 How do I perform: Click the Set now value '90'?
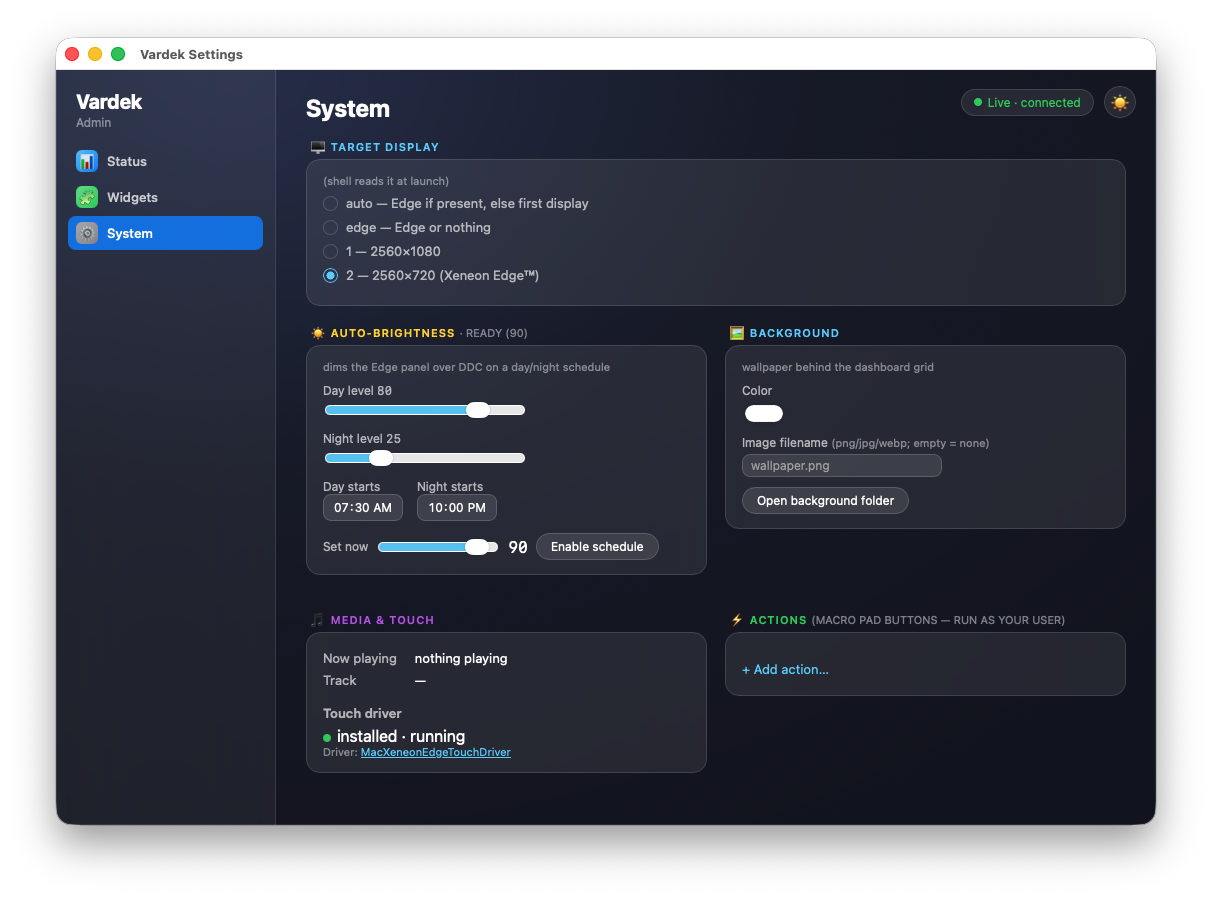(x=518, y=547)
